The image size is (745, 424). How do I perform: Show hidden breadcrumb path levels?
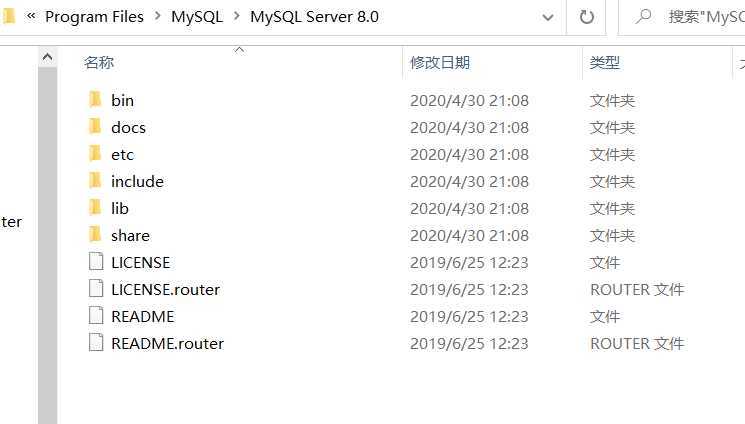tap(31, 17)
